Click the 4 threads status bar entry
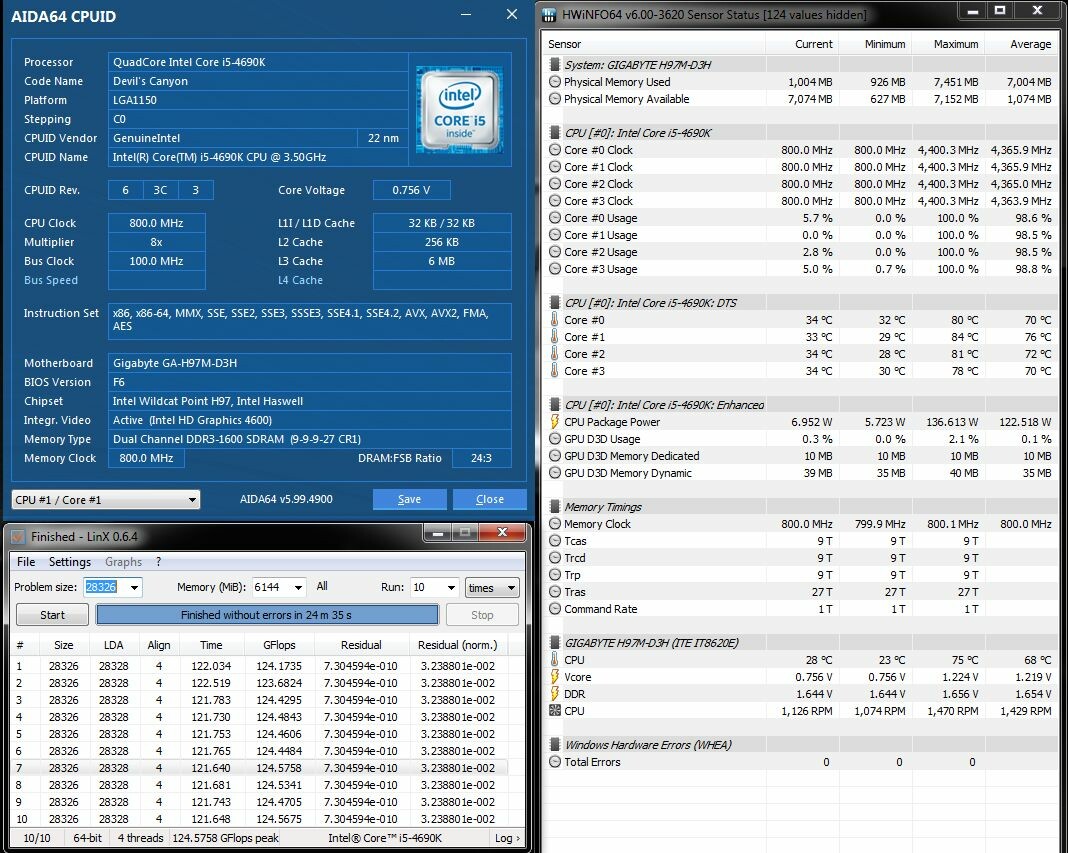The image size is (1068, 853). [140, 838]
